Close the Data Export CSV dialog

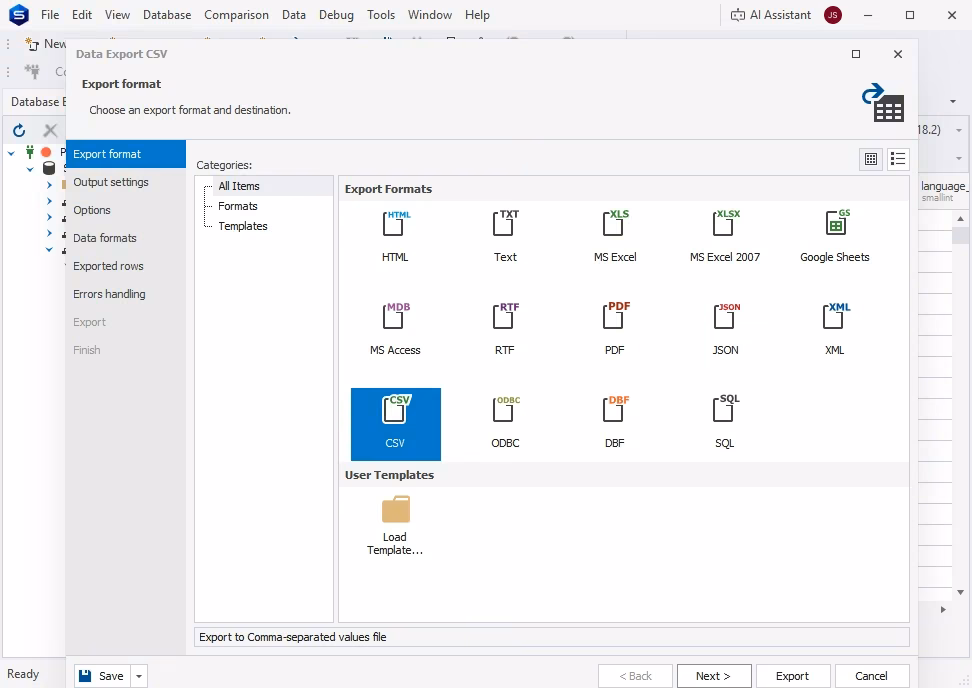[x=898, y=54]
